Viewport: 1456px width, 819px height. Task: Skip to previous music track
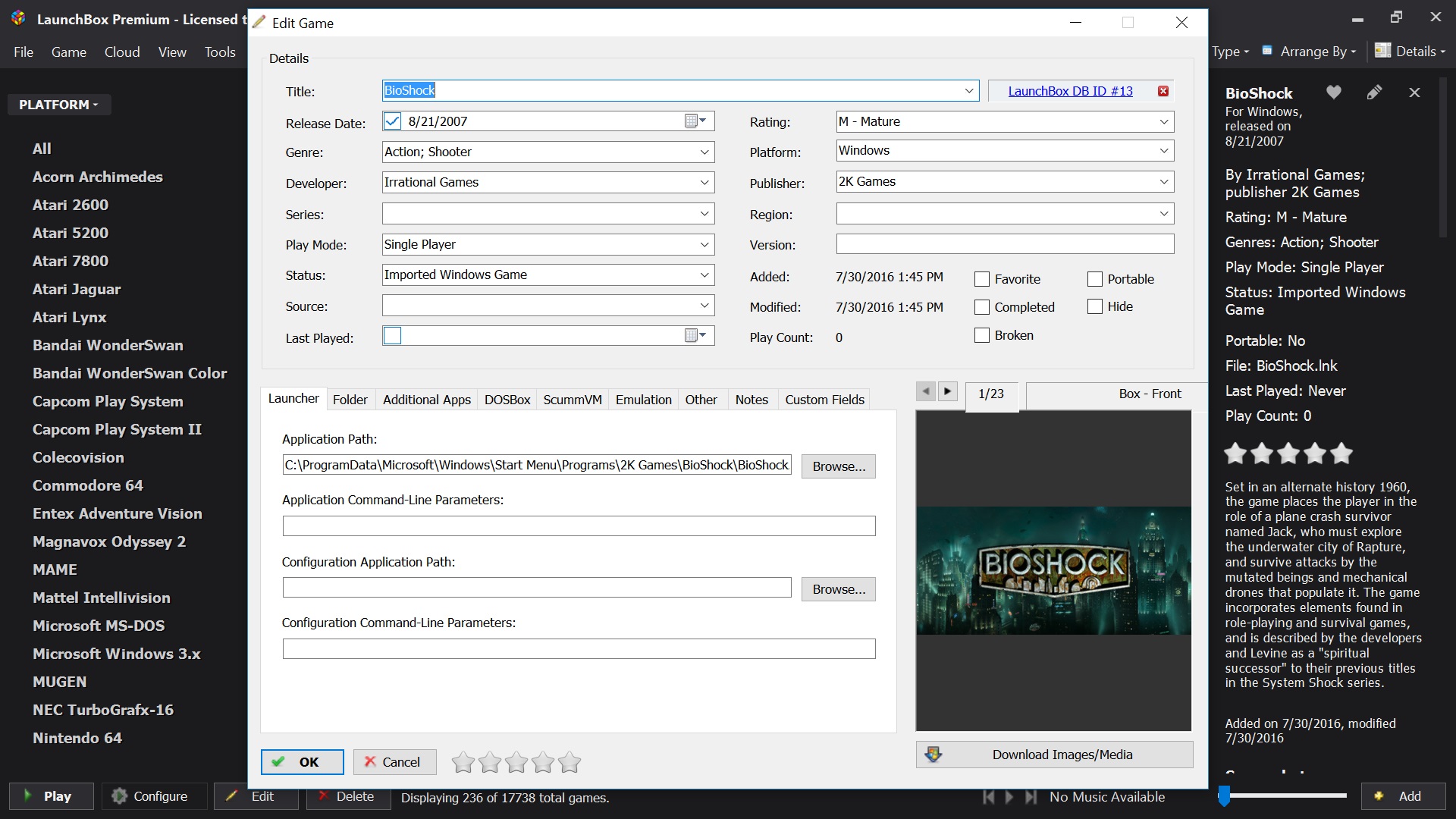point(988,797)
